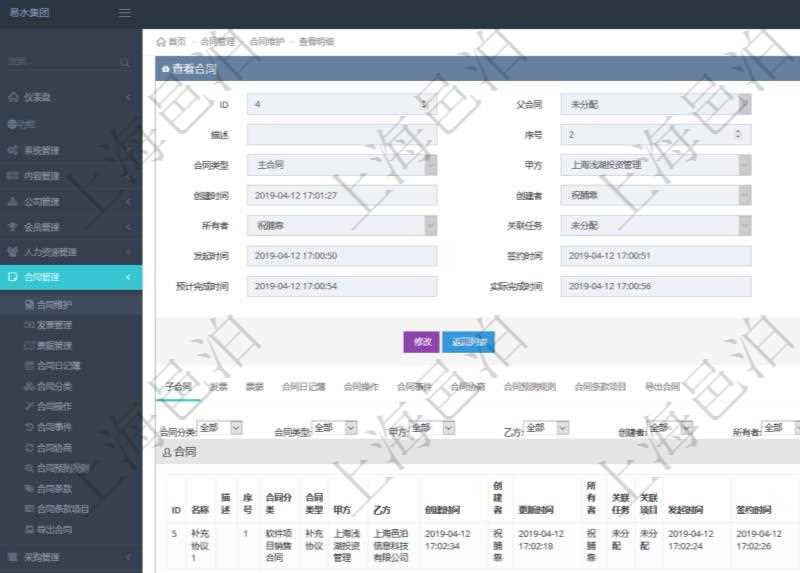The width and height of the screenshot is (800, 573).
Task: Click the 合同预警规则 icon in sidebar submenu
Action: click(x=29, y=467)
